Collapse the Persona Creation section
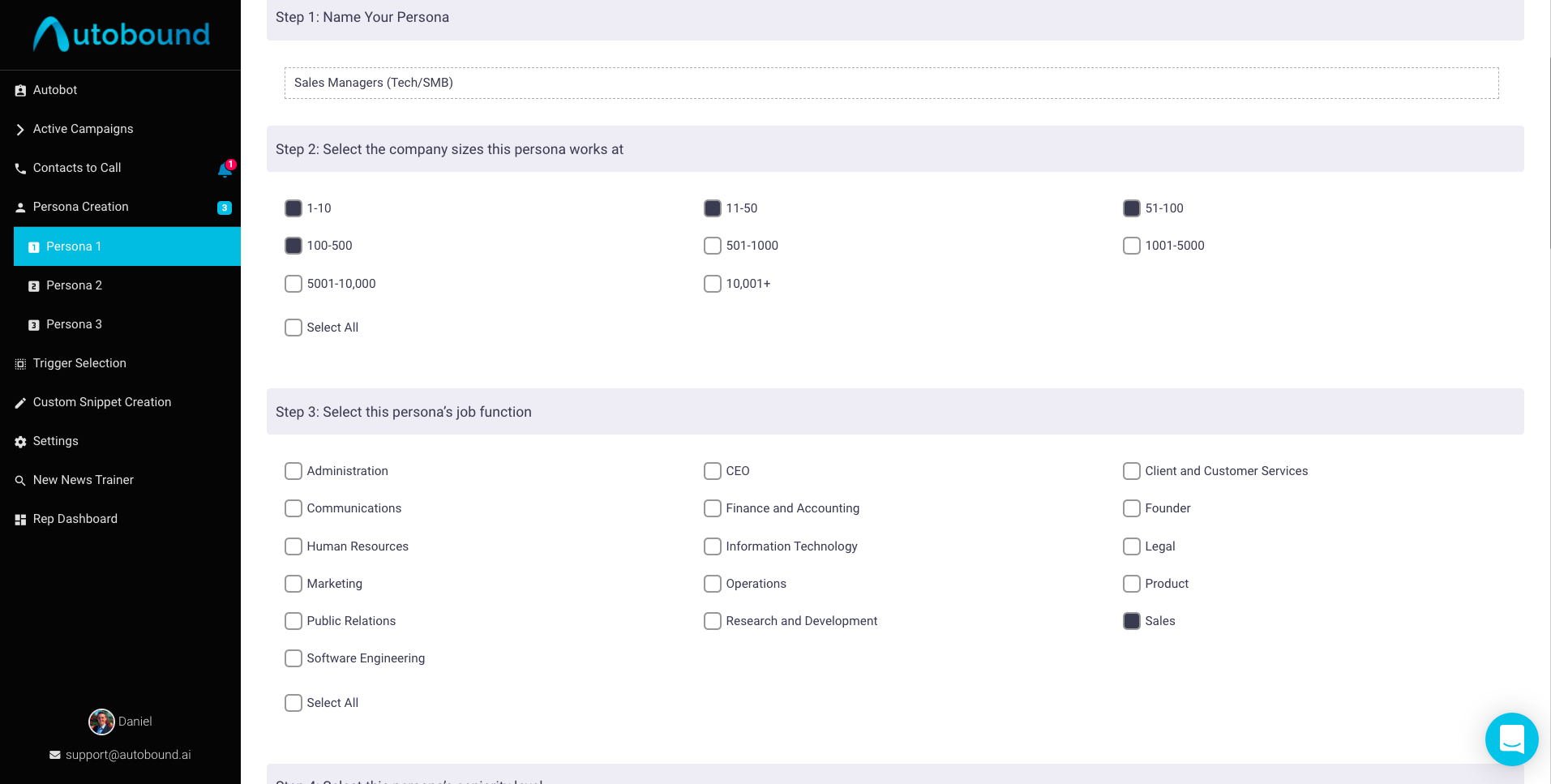Screen dimensions: 1551x784 (80, 207)
